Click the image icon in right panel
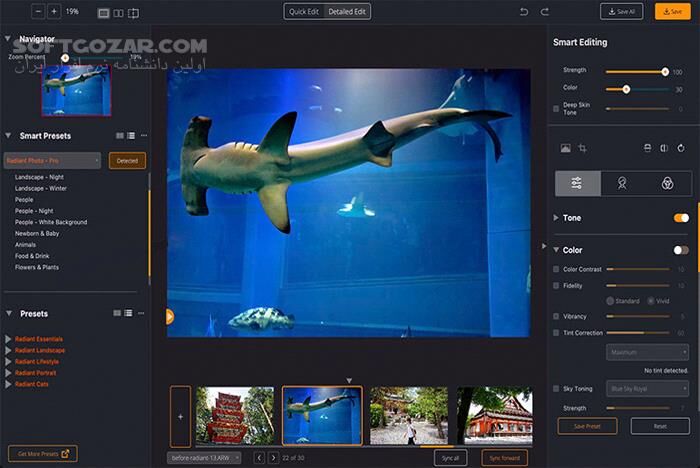Image resolution: width=700 pixels, height=468 pixels. tap(565, 148)
